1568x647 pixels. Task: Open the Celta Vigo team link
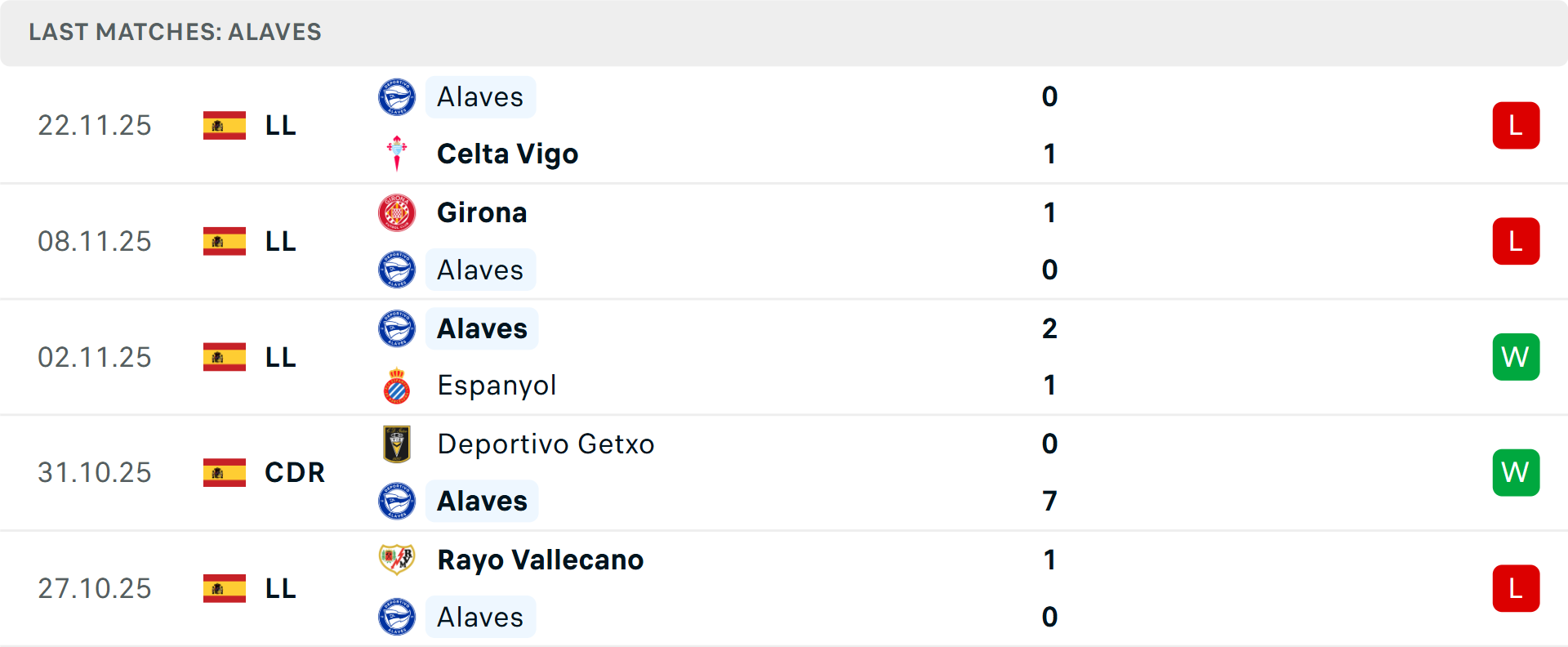[x=507, y=154]
